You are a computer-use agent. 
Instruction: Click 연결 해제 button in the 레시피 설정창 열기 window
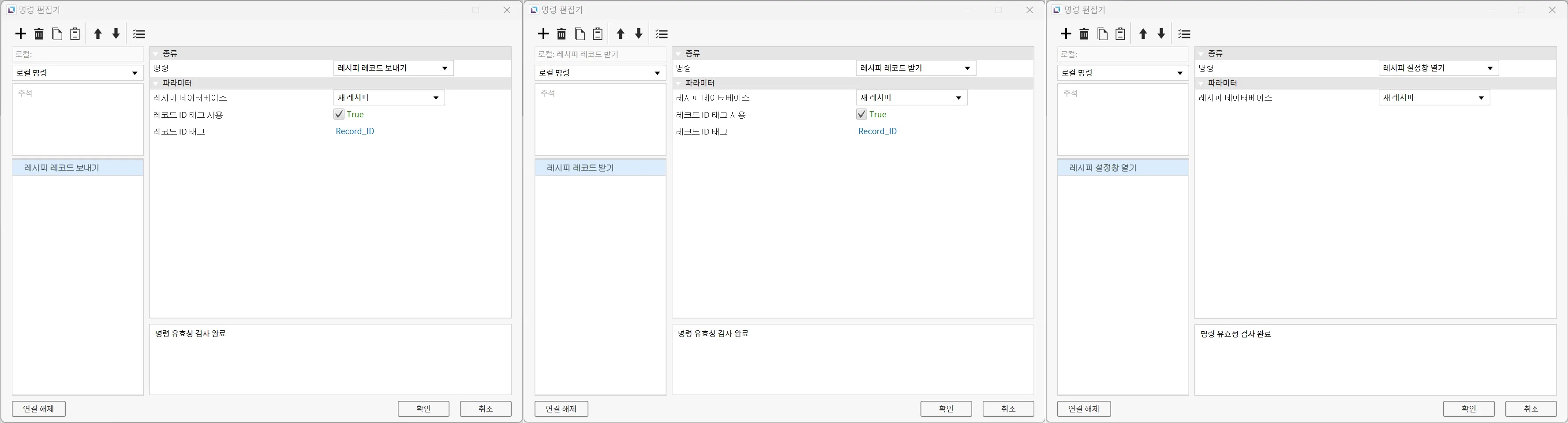point(1083,409)
